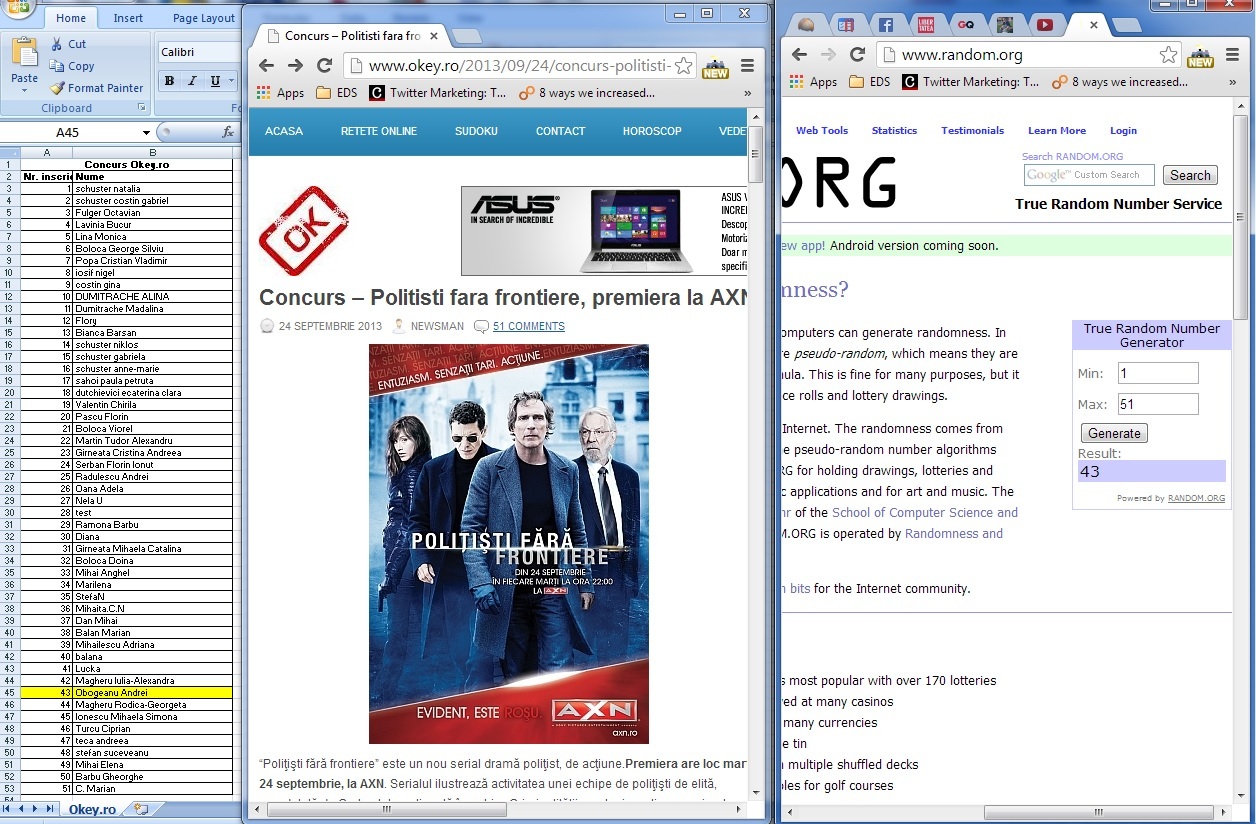Click the Google Custom Search box
Screen dimensions: 1256x824
[x=1089, y=175]
